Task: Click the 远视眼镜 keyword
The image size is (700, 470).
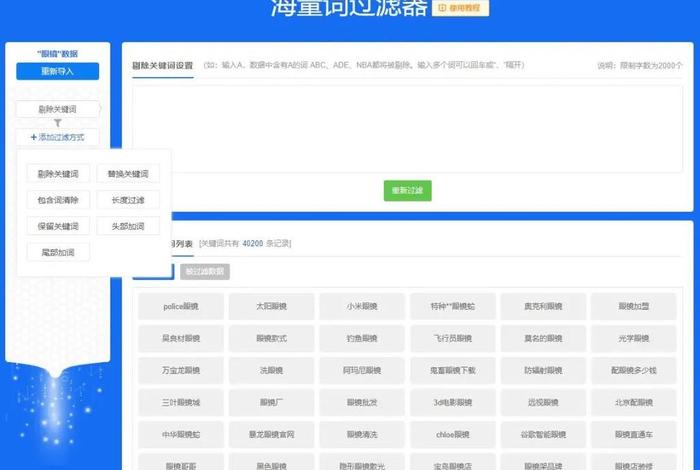Action: [x=543, y=402]
